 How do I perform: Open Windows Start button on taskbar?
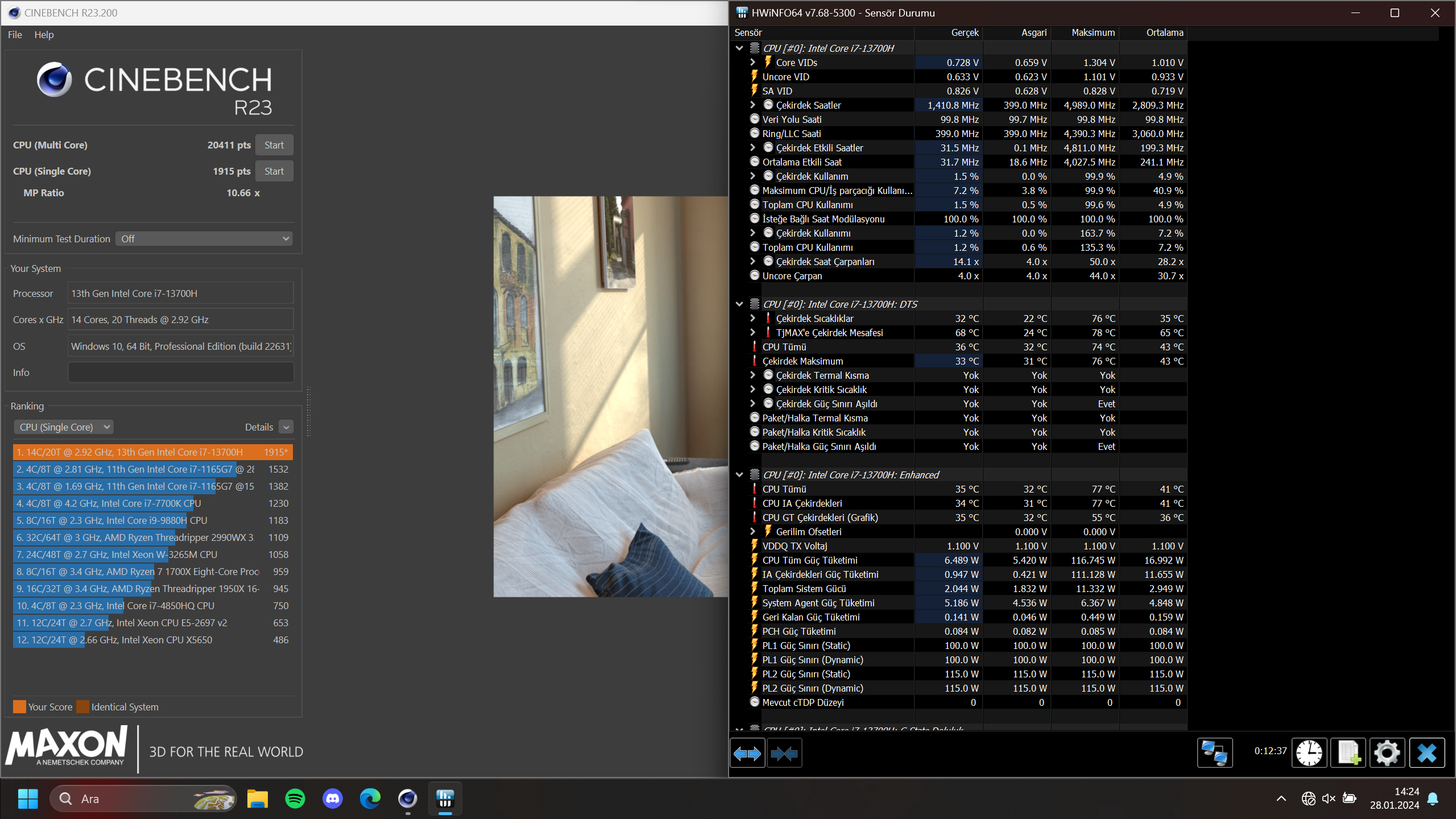pyautogui.click(x=28, y=799)
